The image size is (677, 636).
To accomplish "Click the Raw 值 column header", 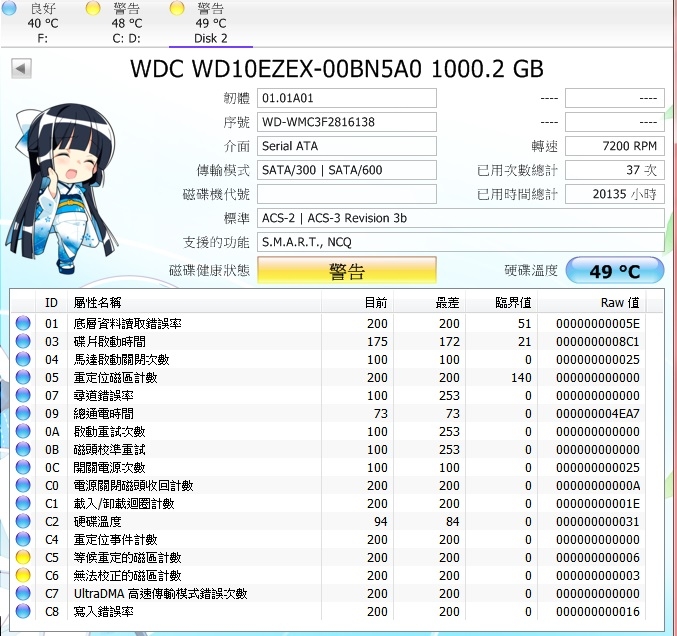I will click(592, 302).
